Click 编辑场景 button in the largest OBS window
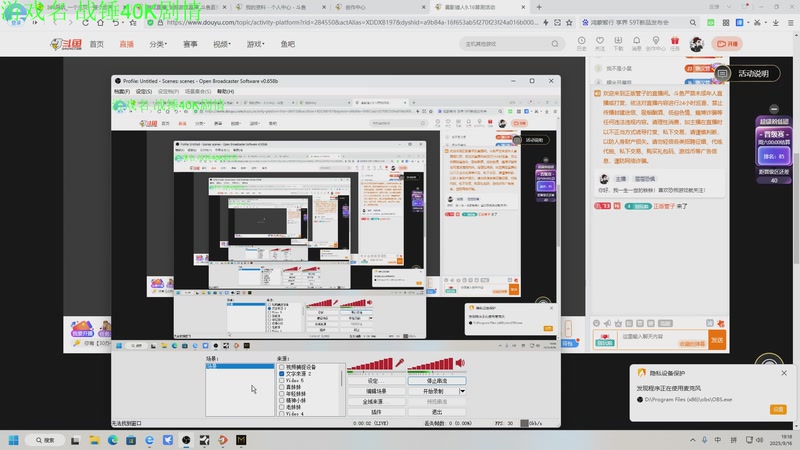Viewport: 800px width, 450px height. [377, 391]
